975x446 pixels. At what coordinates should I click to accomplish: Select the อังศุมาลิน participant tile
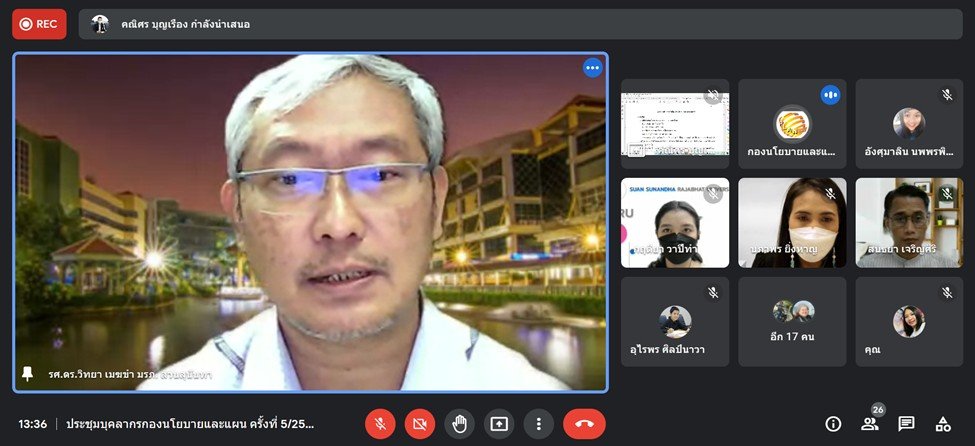tap(908, 124)
